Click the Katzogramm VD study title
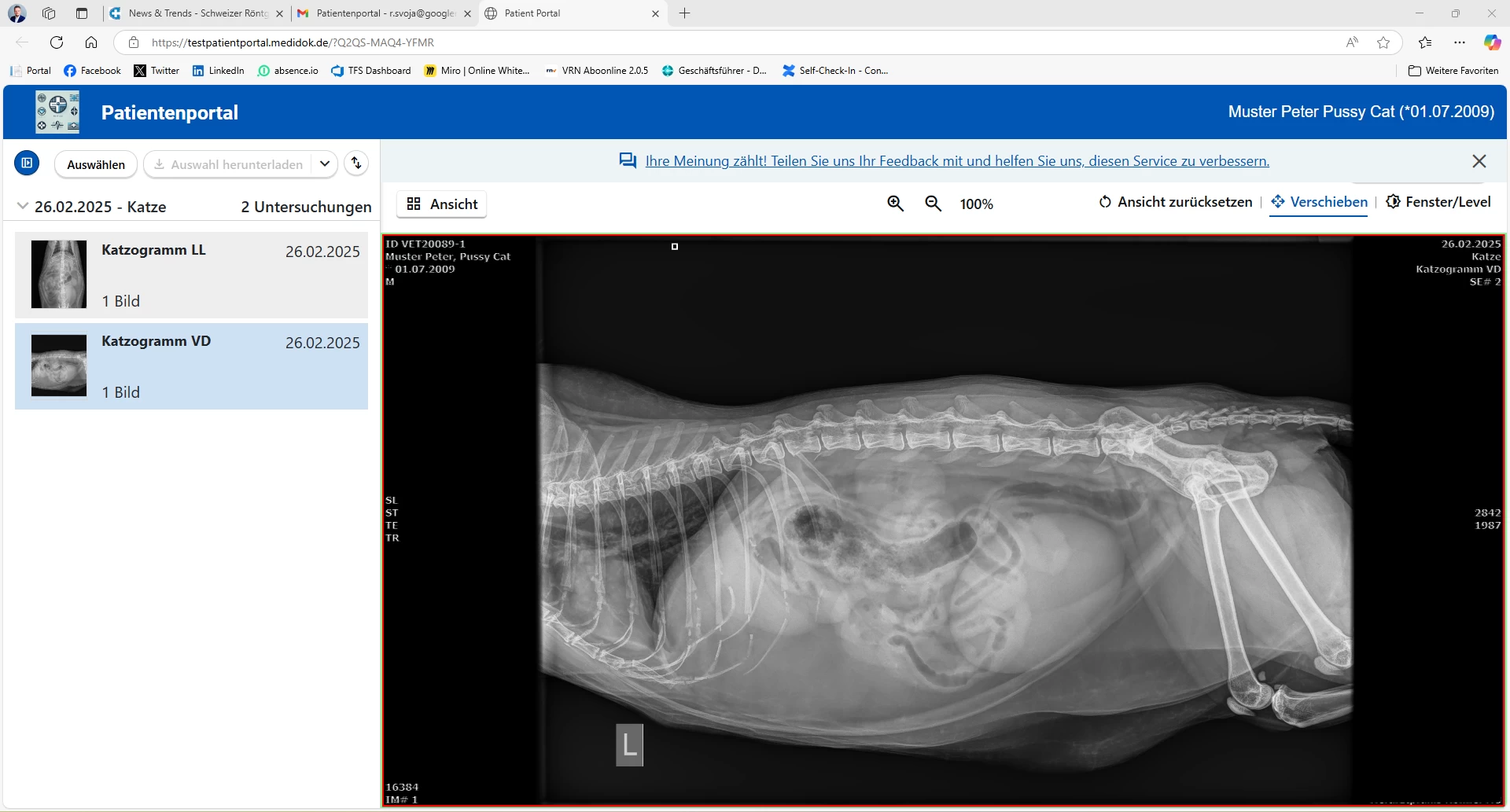The image size is (1510, 812). pyautogui.click(x=156, y=341)
